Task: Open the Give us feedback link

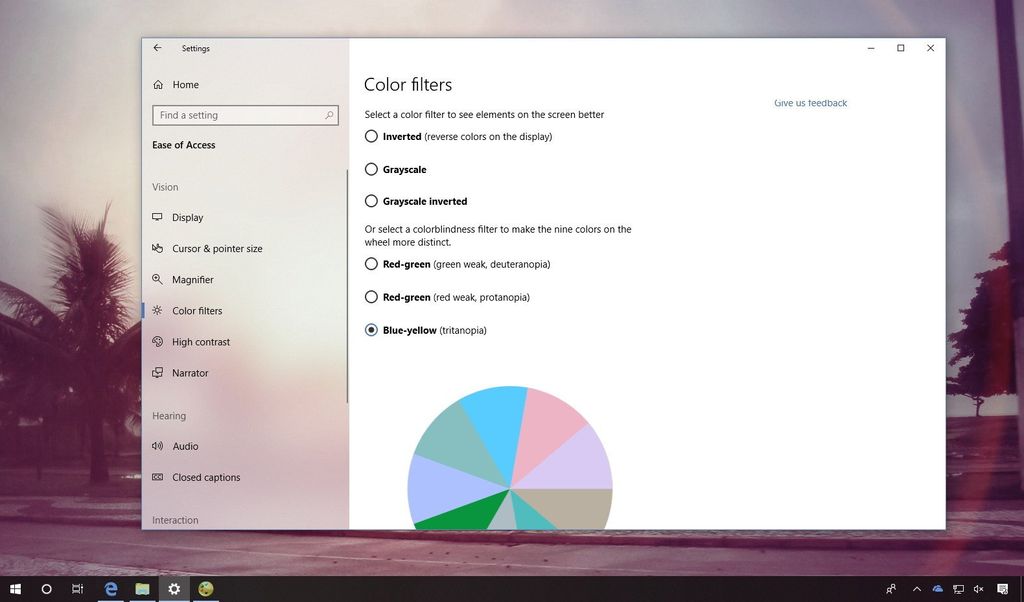Action: point(810,103)
